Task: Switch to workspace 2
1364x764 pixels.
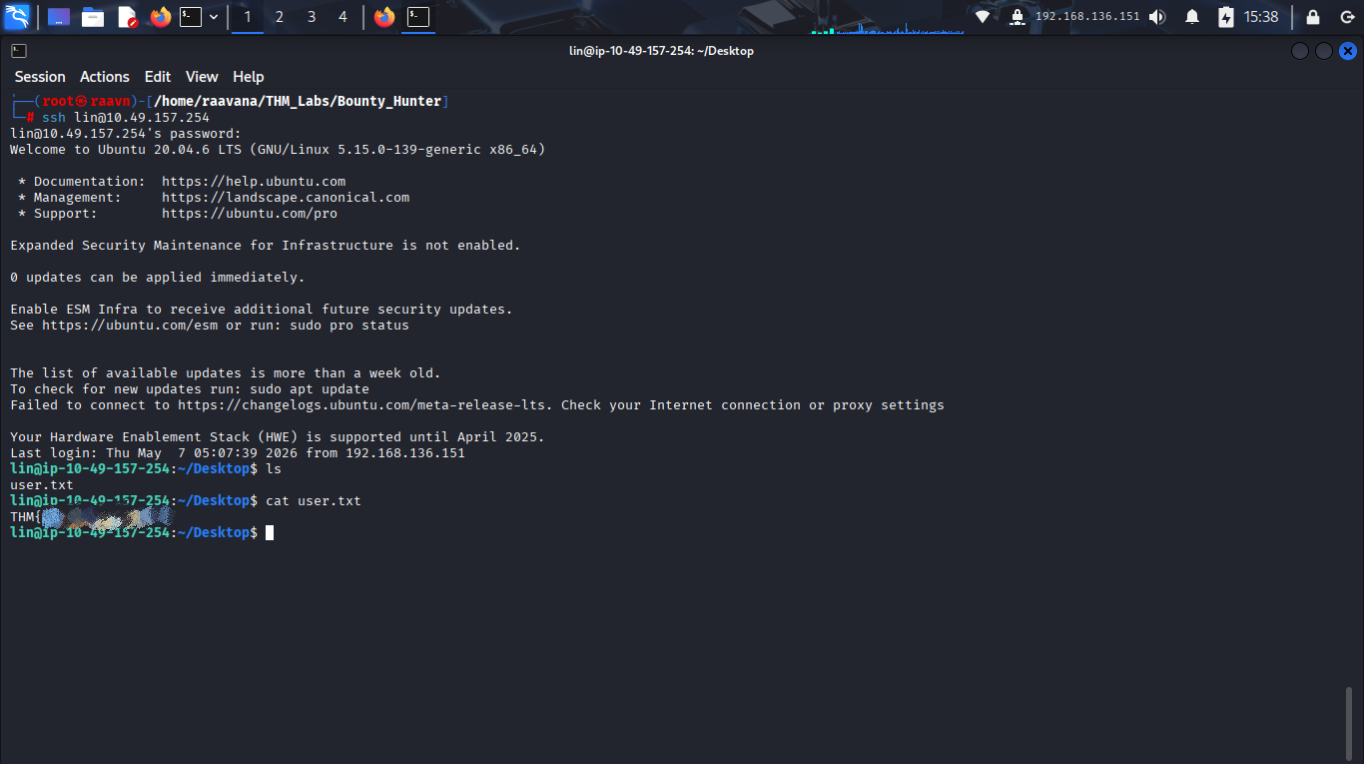Action: (279, 17)
